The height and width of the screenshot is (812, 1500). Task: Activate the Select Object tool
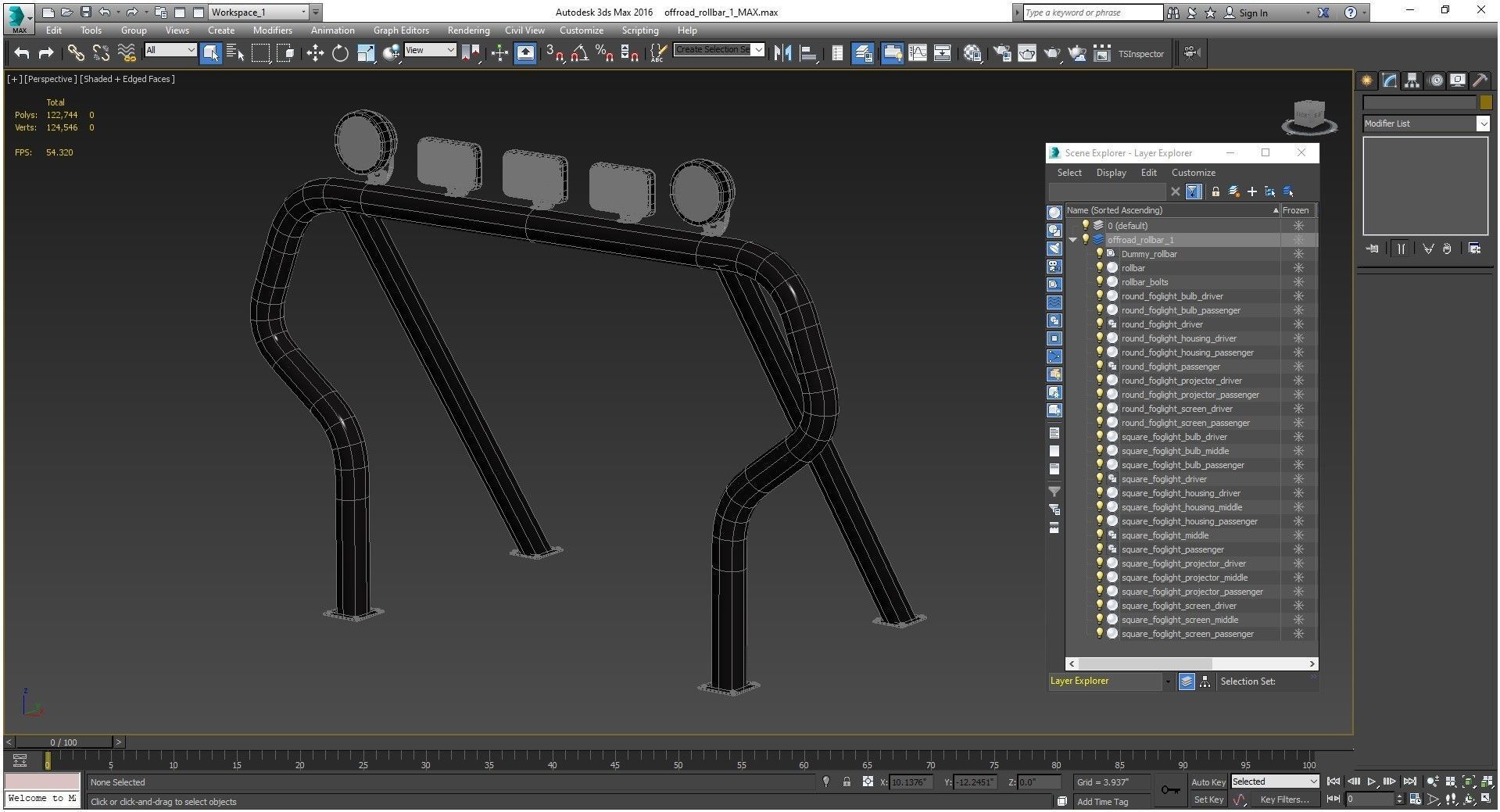(210, 53)
